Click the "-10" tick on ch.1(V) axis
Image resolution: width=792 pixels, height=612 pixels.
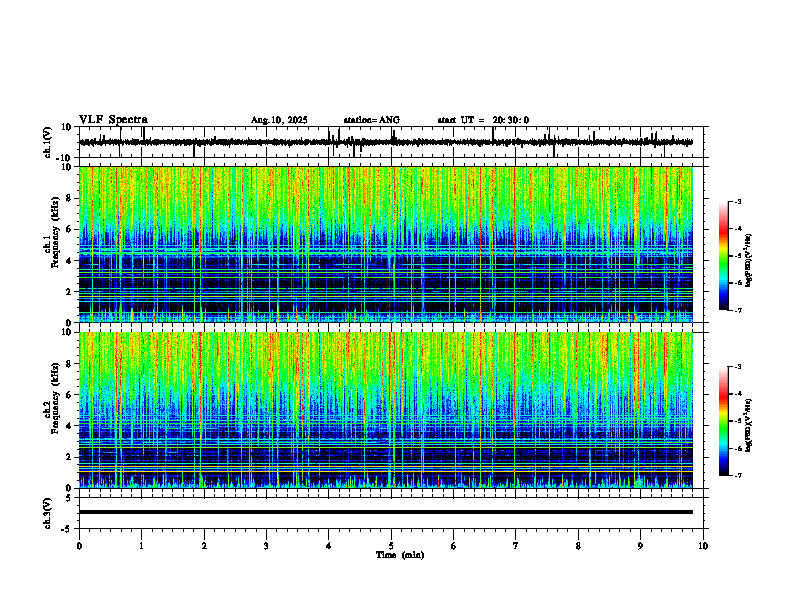[65, 158]
